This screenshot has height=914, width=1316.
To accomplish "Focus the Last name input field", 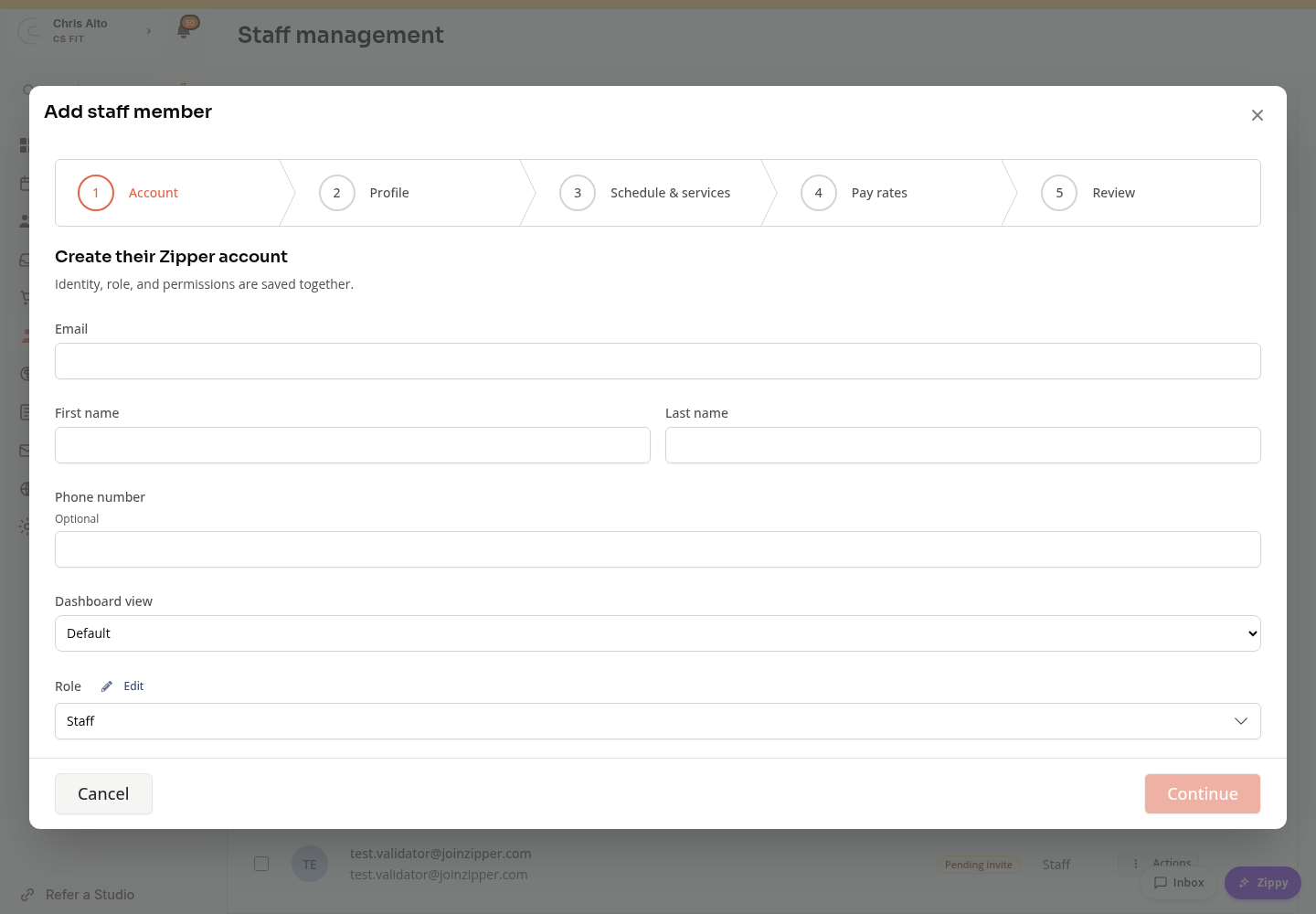I will pos(963,445).
